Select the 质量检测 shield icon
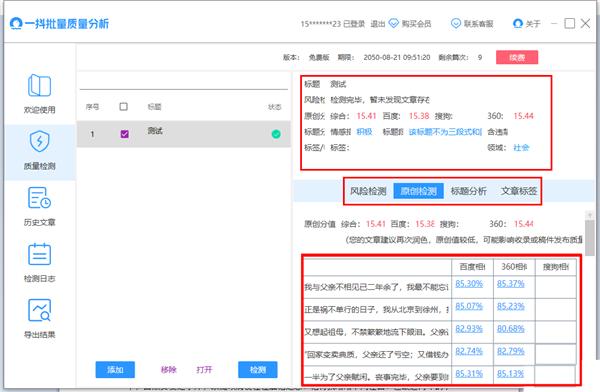The image size is (600, 392). click(39, 141)
